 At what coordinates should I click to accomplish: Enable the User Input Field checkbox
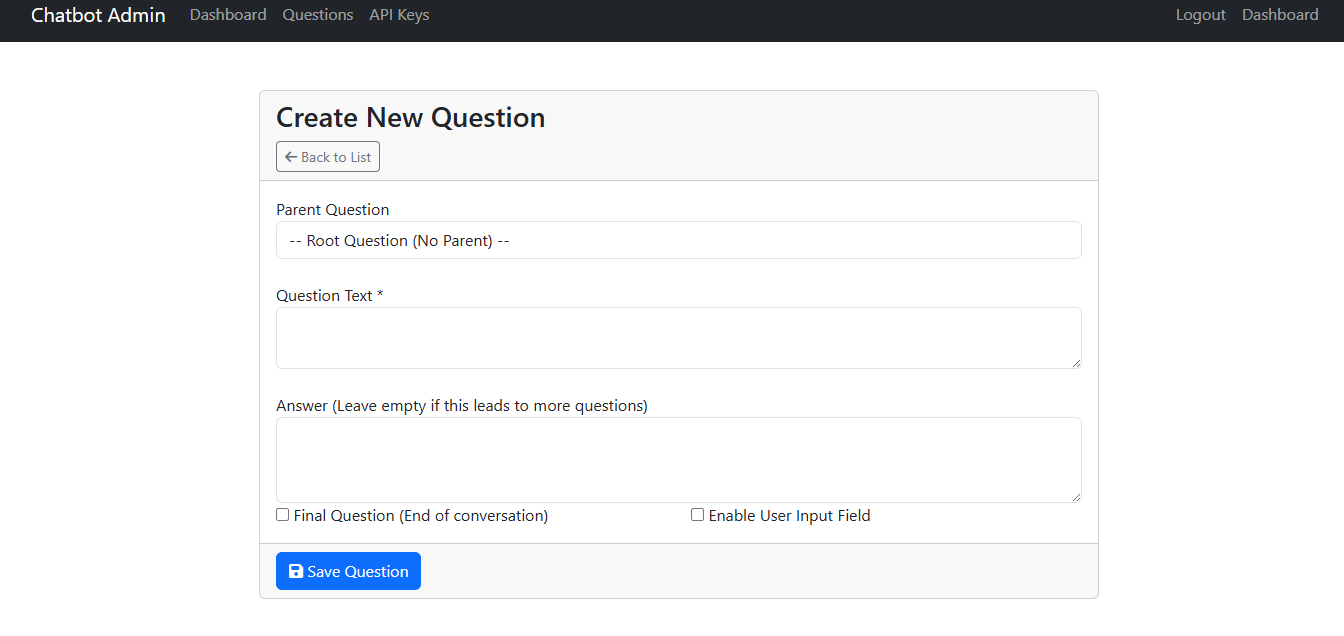[x=698, y=515]
